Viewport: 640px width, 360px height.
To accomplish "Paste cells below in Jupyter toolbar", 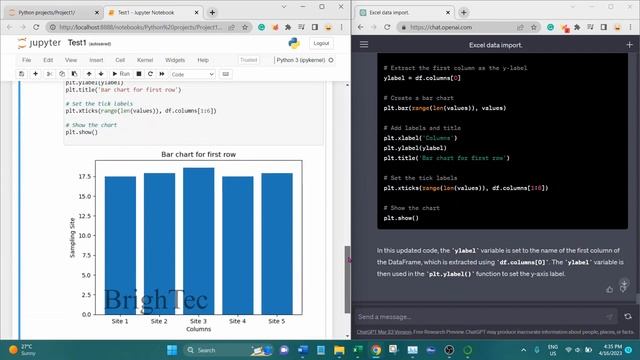I will point(74,74).
